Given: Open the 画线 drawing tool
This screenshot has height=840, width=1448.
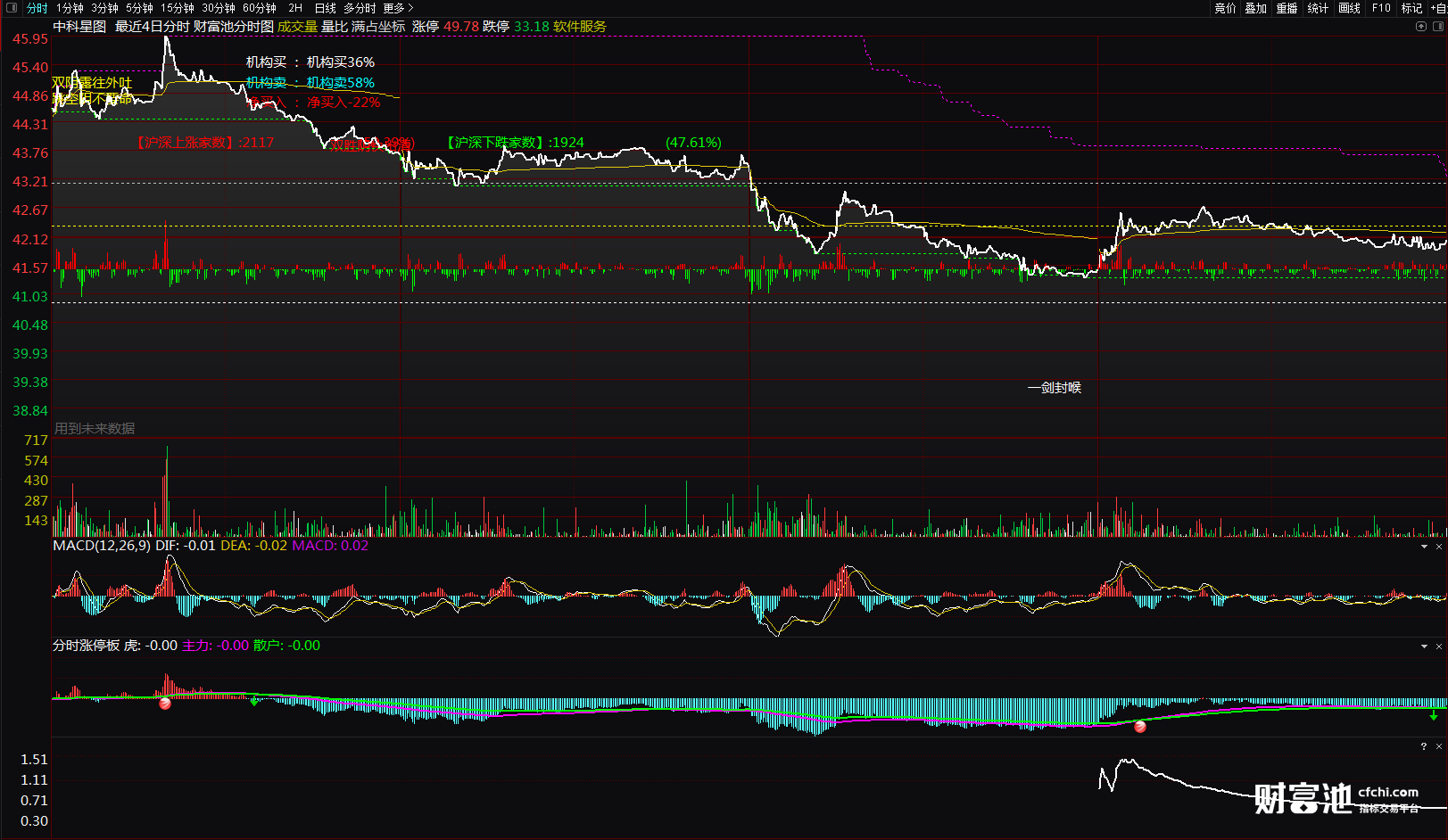Looking at the screenshot, I should tap(1349, 8).
